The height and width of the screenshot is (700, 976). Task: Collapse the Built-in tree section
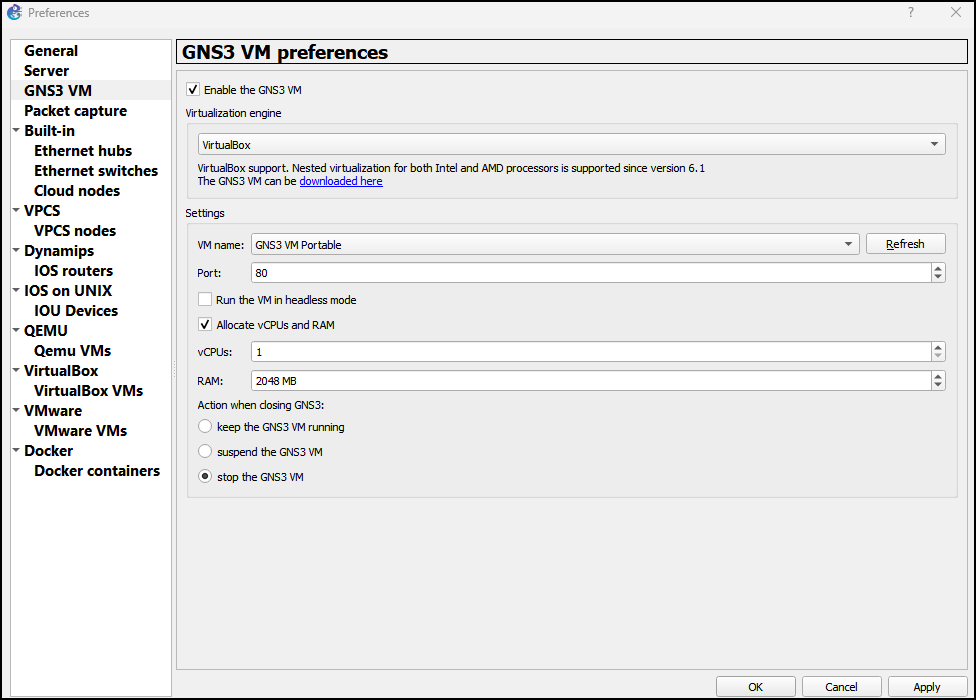[16, 130]
